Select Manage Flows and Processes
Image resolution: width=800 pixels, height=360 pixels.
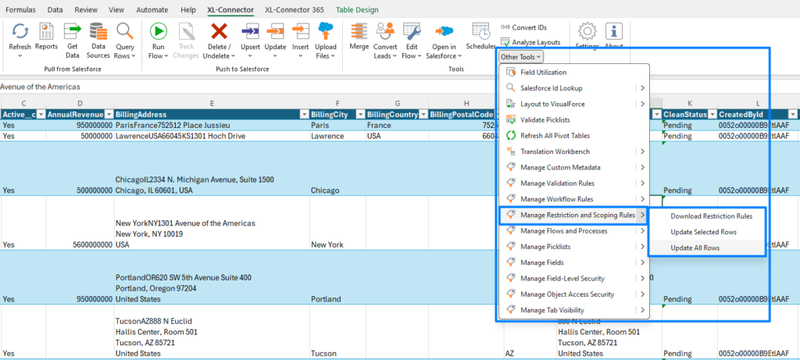[574, 231]
